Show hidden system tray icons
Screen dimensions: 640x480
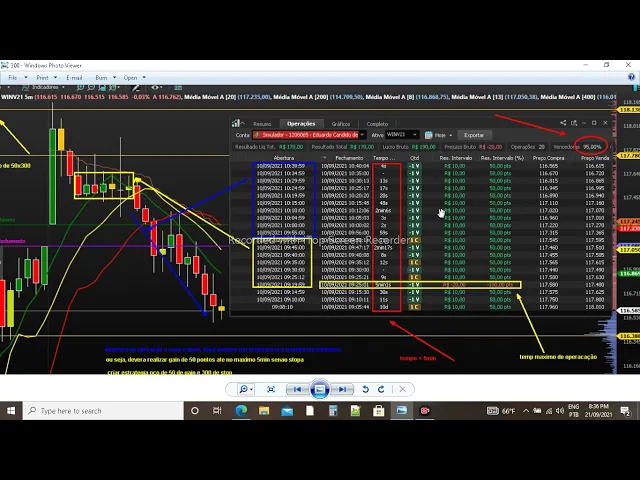pyautogui.click(x=526, y=411)
